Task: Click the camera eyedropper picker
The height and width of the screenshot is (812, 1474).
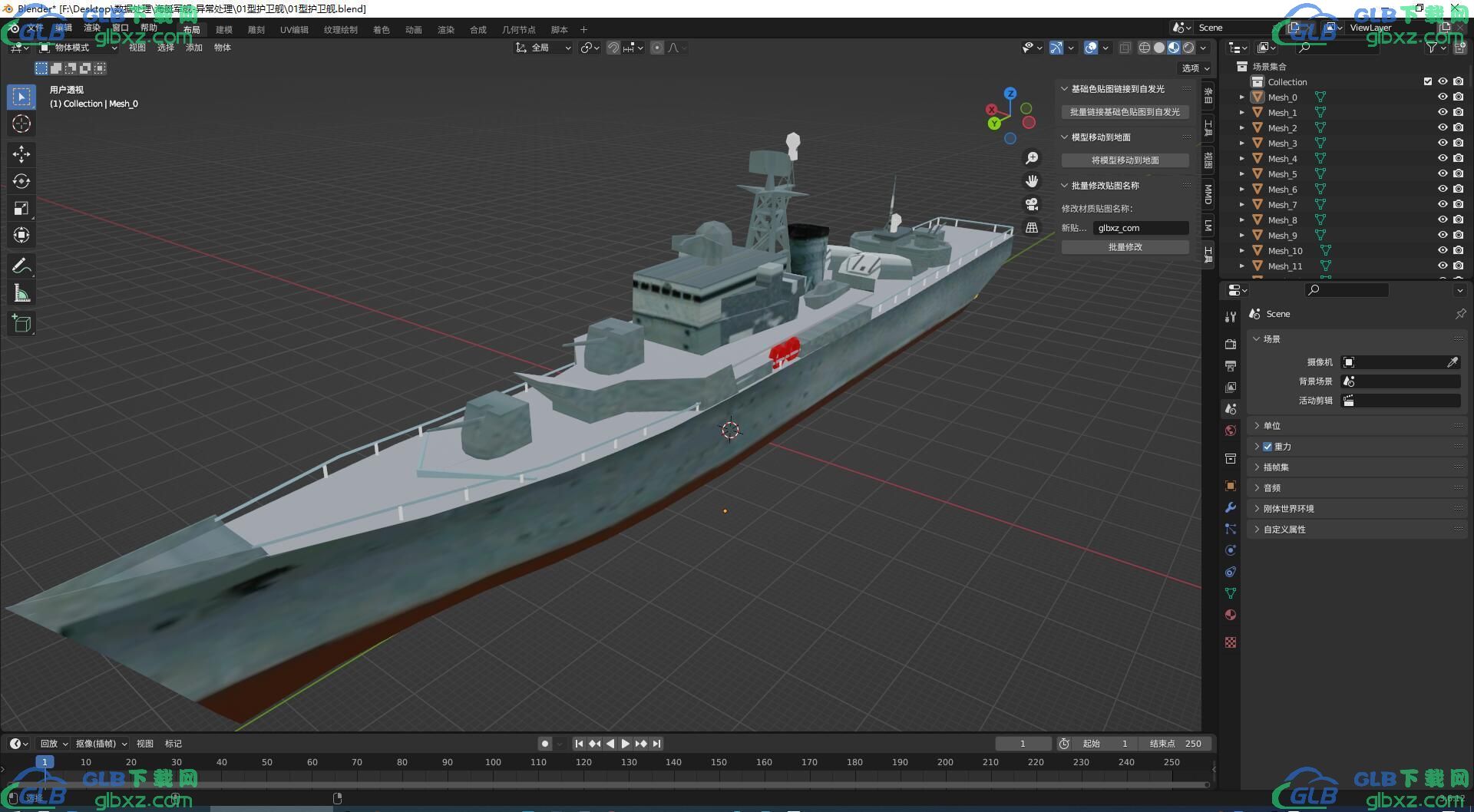Action: tap(1453, 362)
